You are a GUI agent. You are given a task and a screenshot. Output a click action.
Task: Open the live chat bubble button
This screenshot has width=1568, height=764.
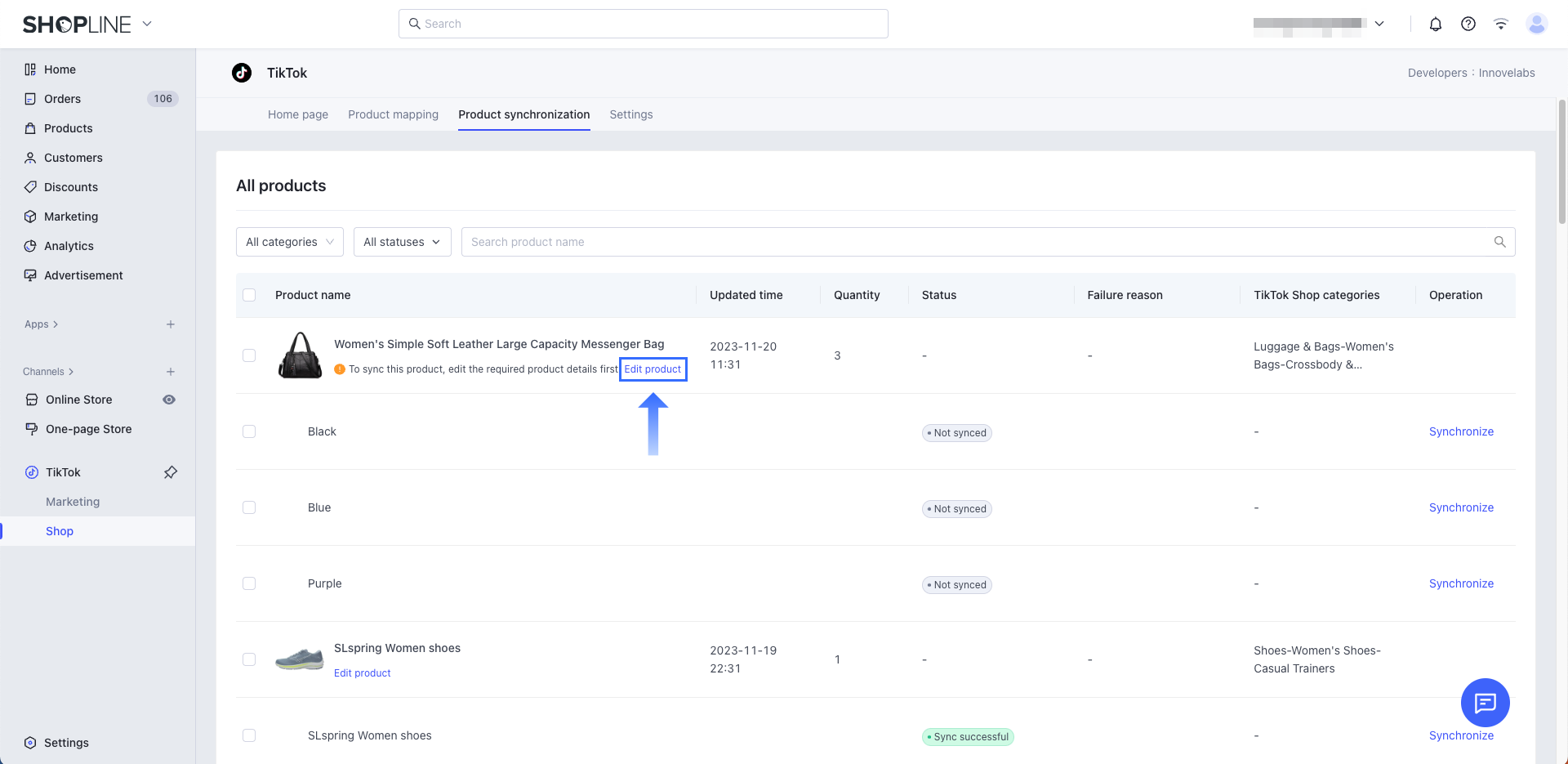(x=1485, y=703)
